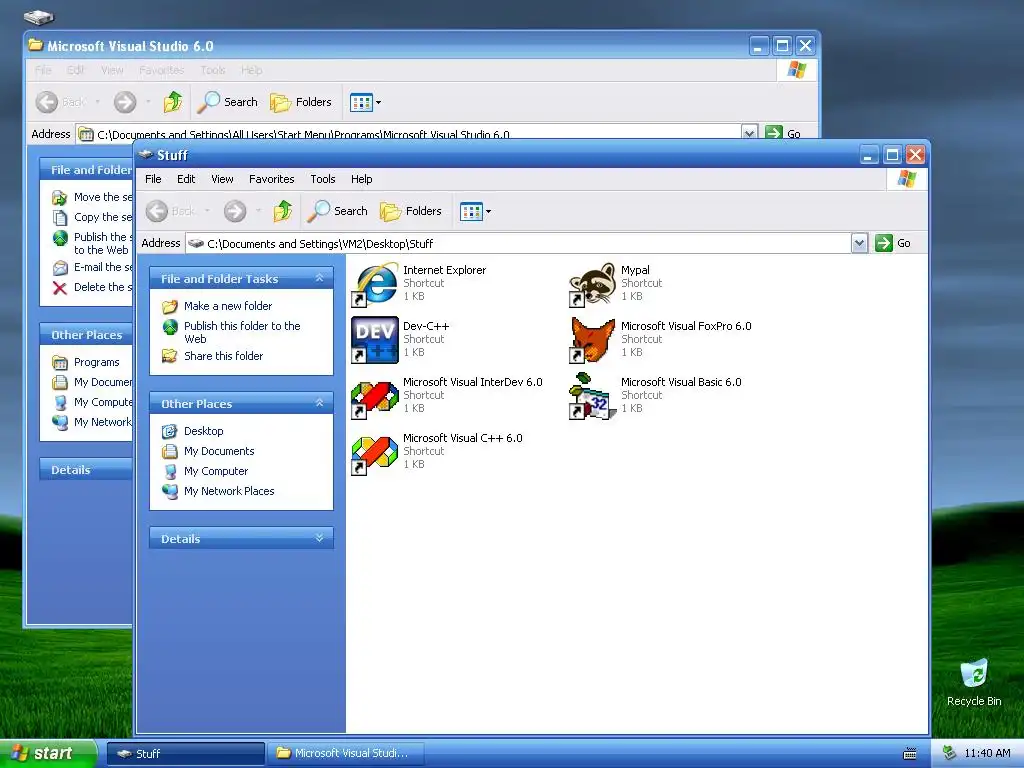Image resolution: width=1024 pixels, height=768 pixels.
Task: Click Up folder icon in Visual Studio window
Action: (x=173, y=102)
